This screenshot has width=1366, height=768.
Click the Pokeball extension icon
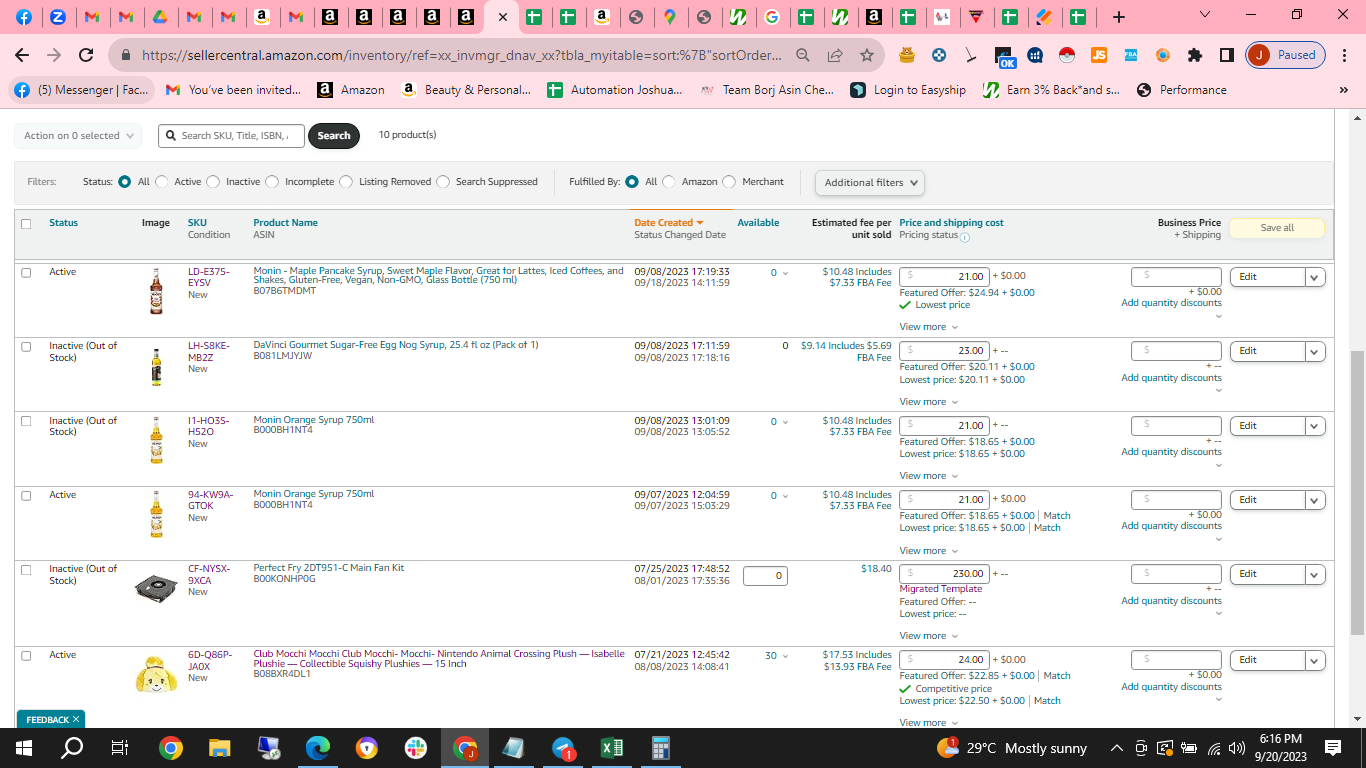1067,55
